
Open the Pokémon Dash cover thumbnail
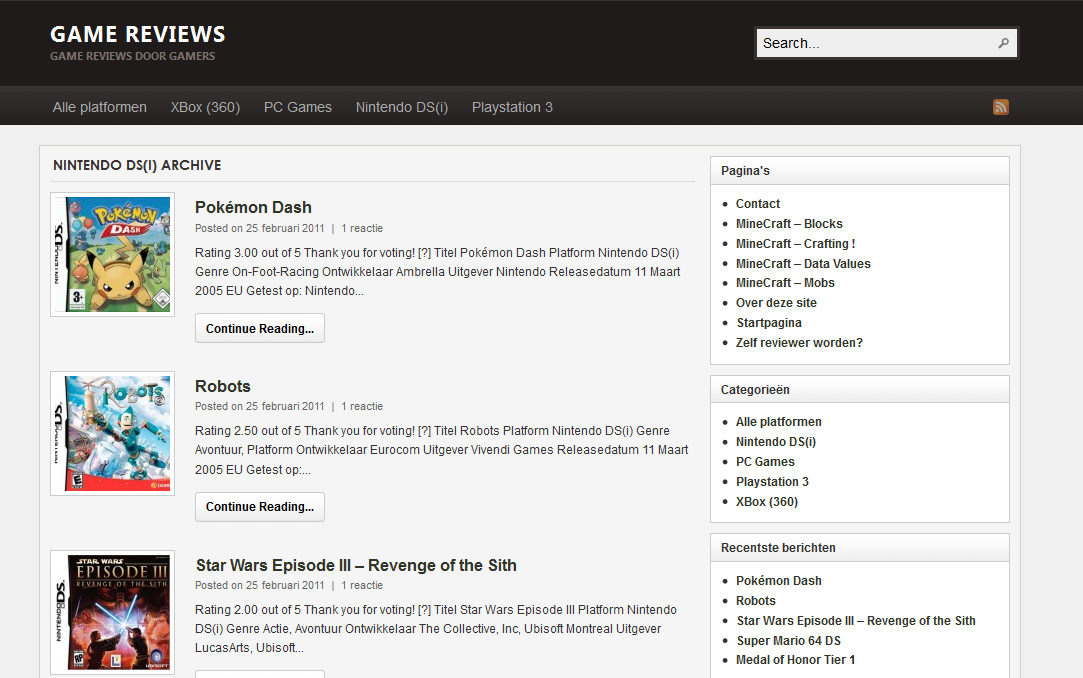[x=113, y=254]
